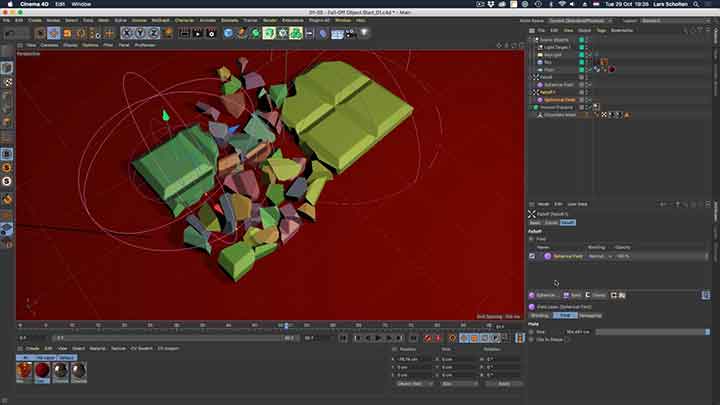Screen dimensions: 720x405
Task: Open the Layout dropdown
Action: pos(673,21)
